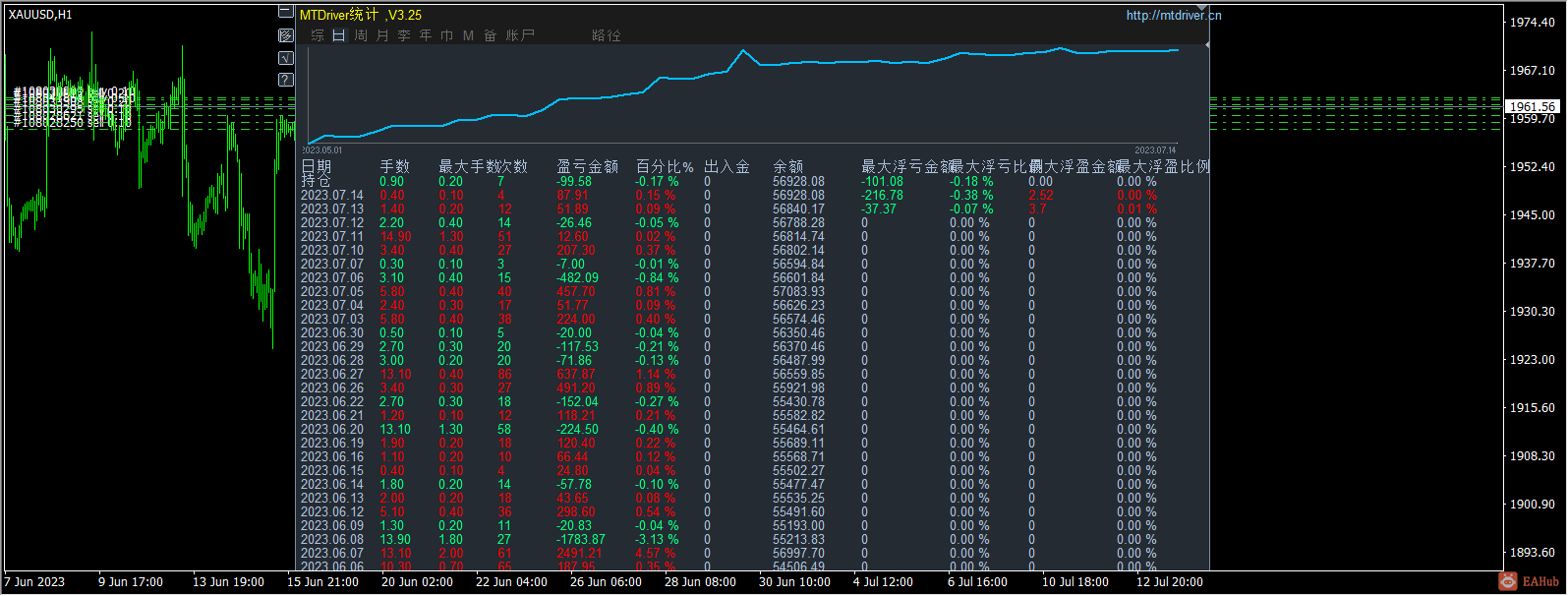Click the 207.30 profit/loss value

coord(576,251)
